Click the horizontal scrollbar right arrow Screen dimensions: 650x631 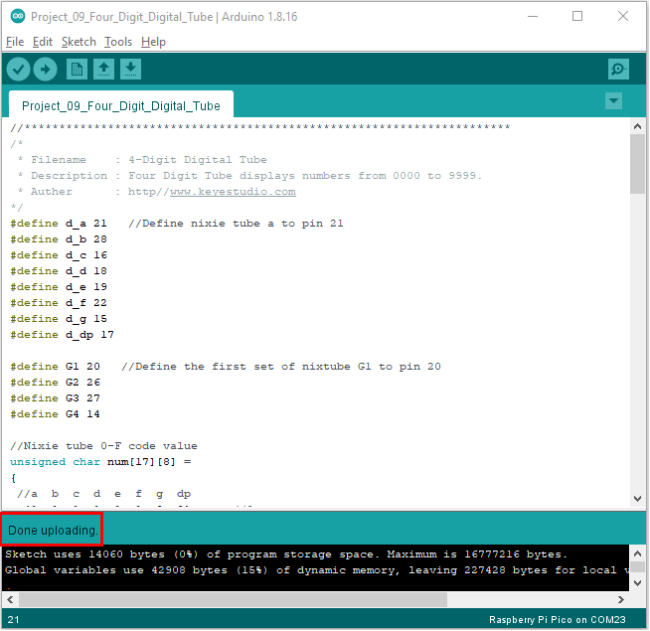[621, 599]
